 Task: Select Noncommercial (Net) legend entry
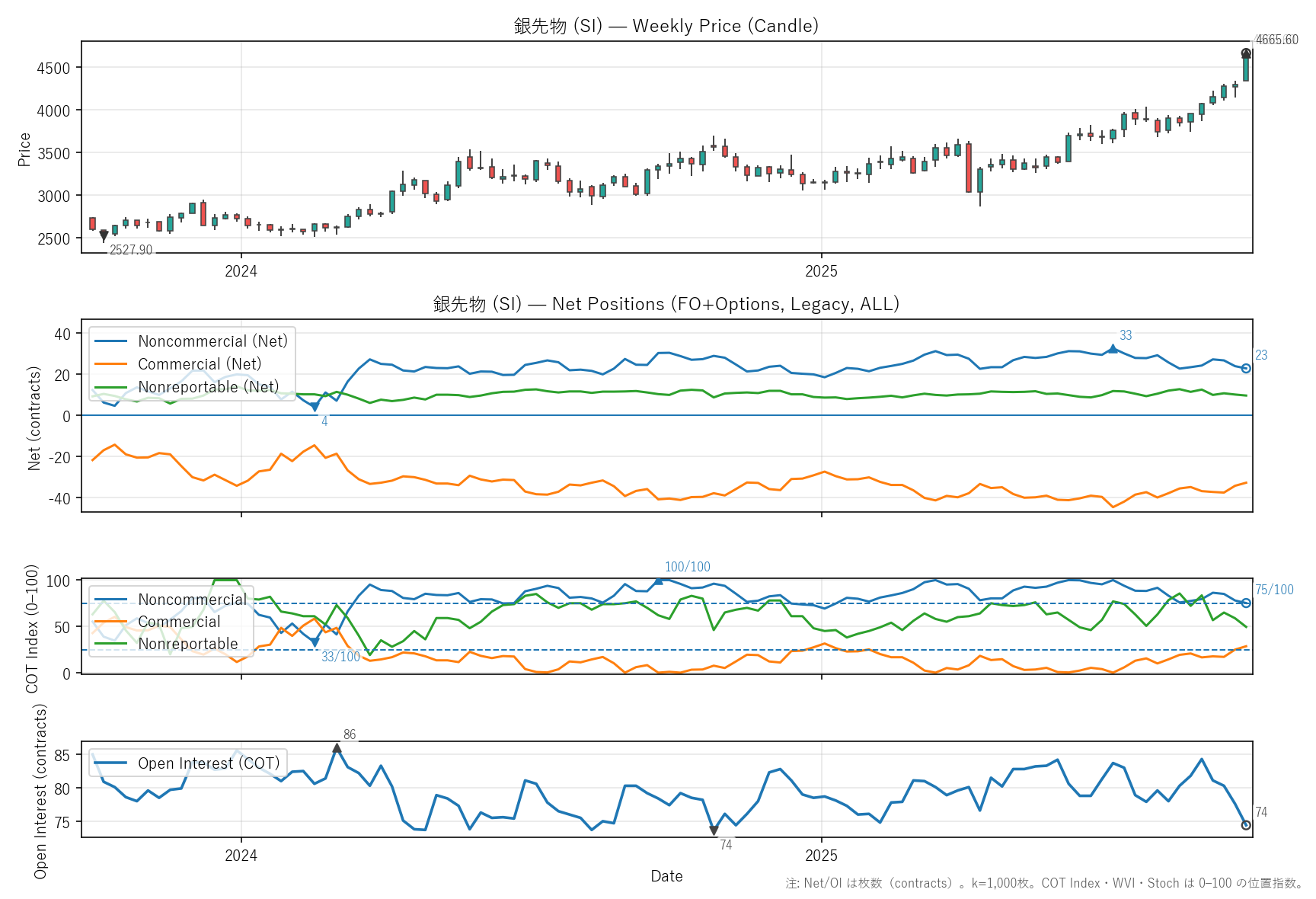[212, 341]
